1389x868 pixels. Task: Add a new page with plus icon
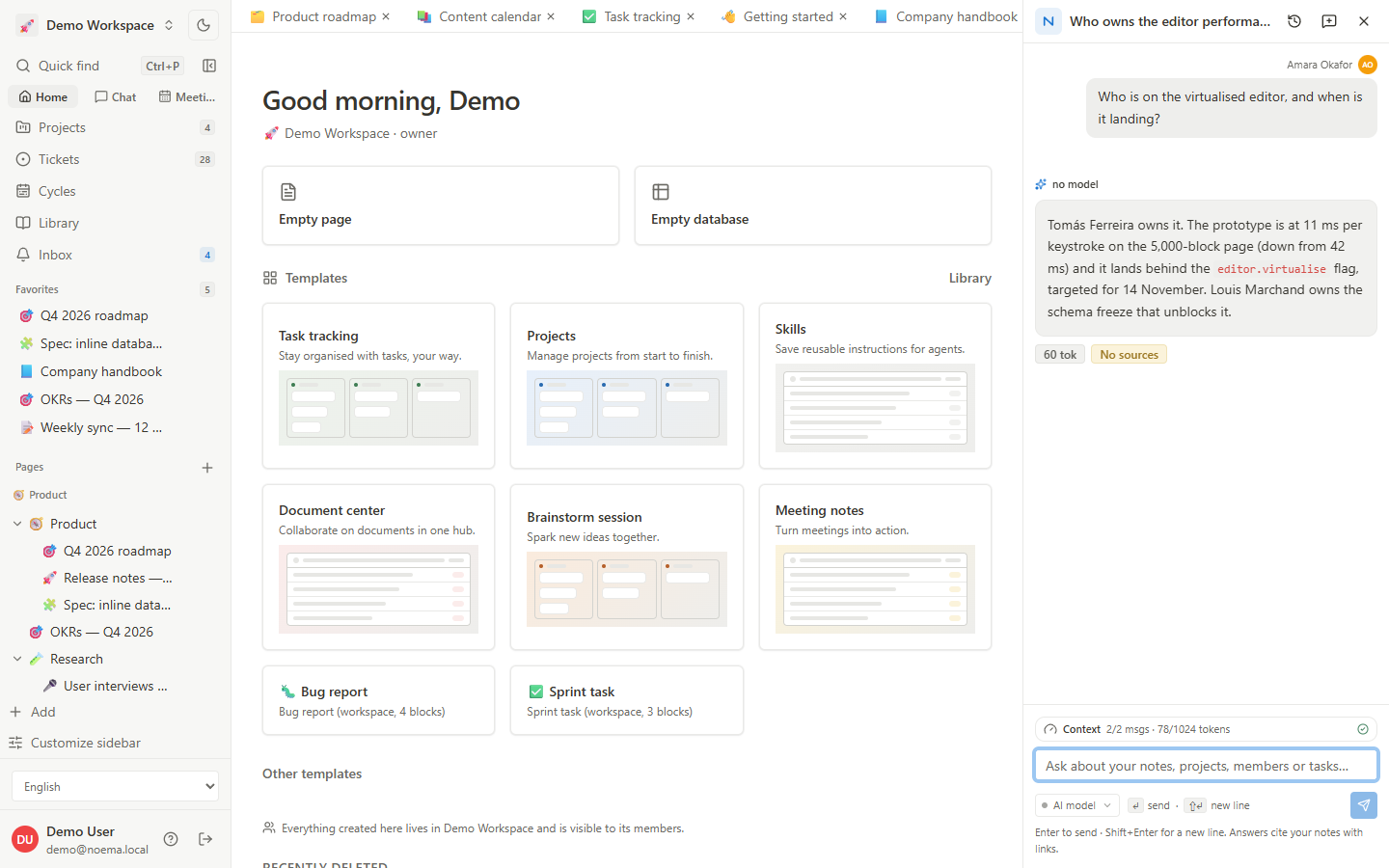(207, 468)
